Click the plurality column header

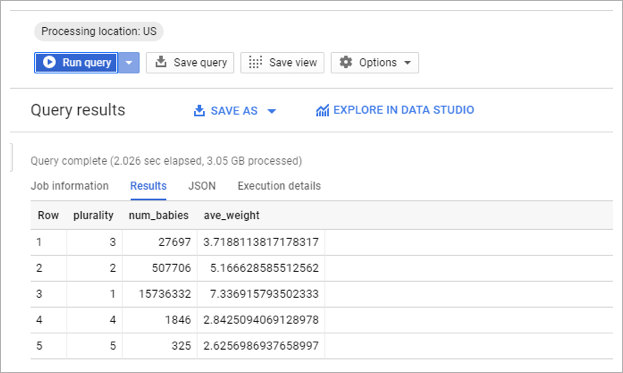coord(93,215)
